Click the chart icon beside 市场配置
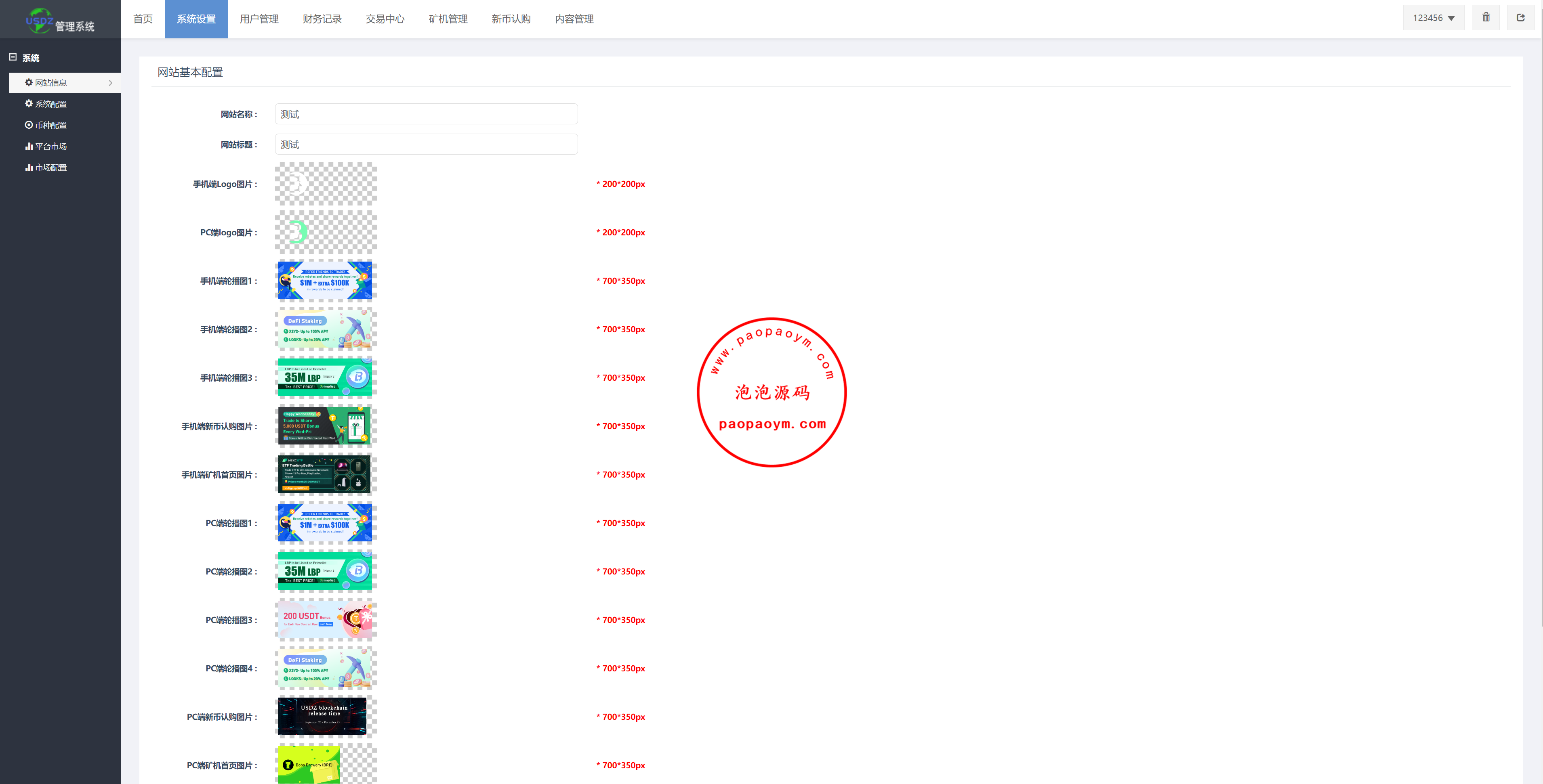 coord(29,168)
